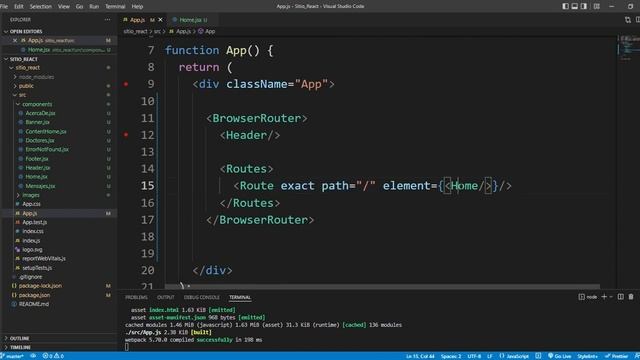Screen dimensions: 640x360
Task: Open the terminal launch profile dropdown arrow
Action: [611, 297]
